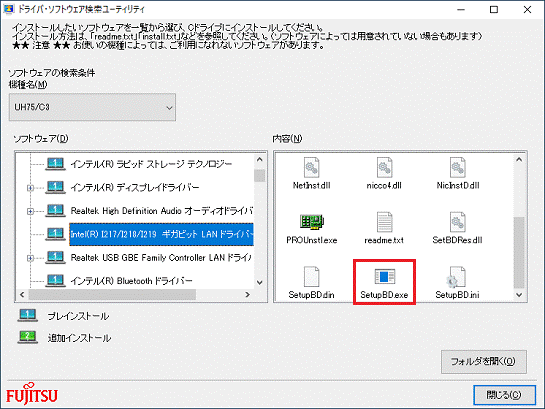Image resolution: width=545 pixels, height=409 pixels.
Task: Click the SetupBD.exe file name text
Action: pos(384,295)
